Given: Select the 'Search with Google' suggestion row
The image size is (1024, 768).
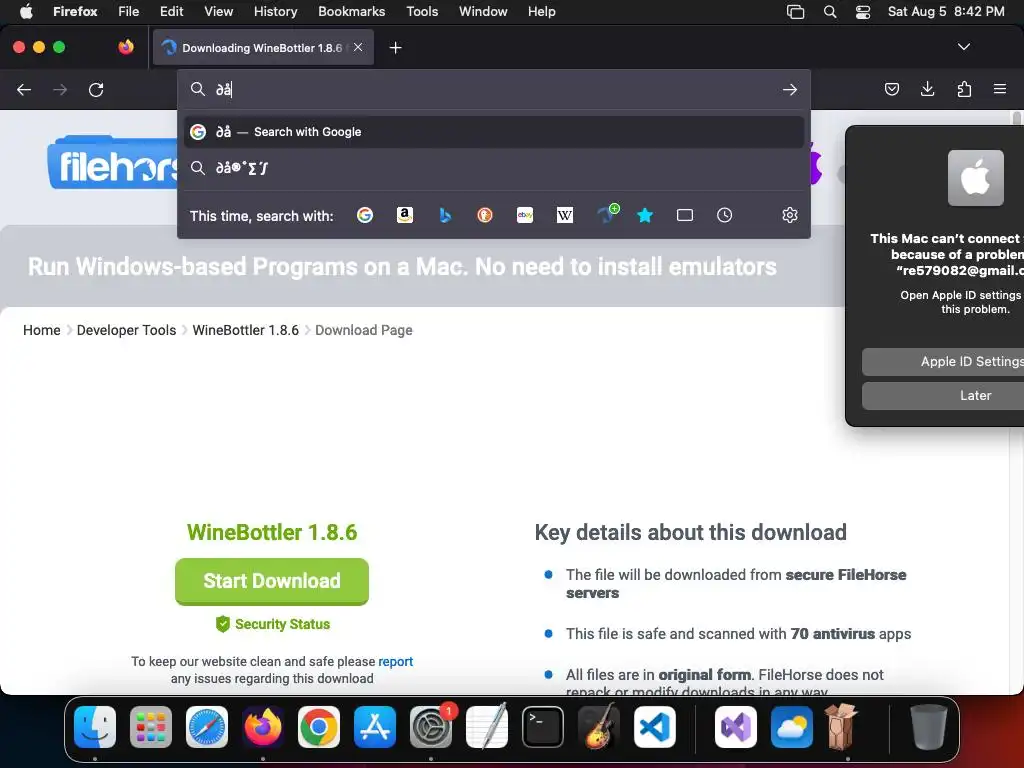Looking at the screenshot, I should click(494, 132).
